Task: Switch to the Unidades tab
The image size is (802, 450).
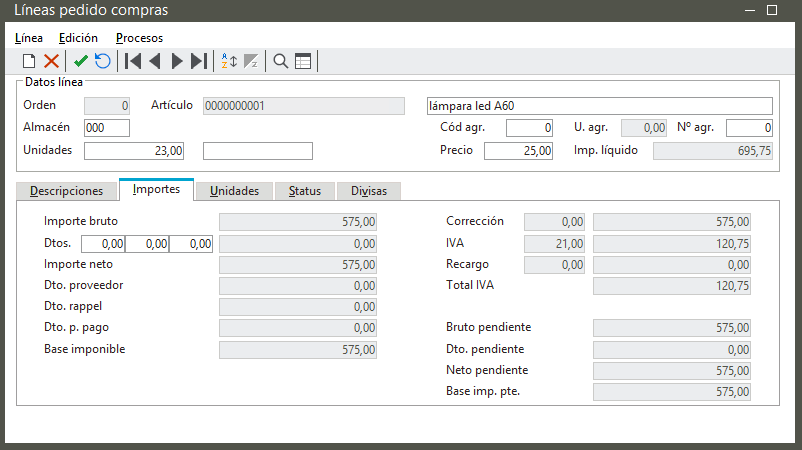Action: click(x=234, y=191)
